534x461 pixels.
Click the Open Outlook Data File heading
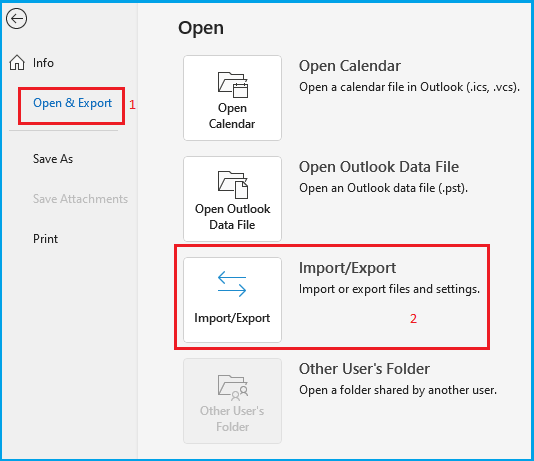tap(379, 167)
